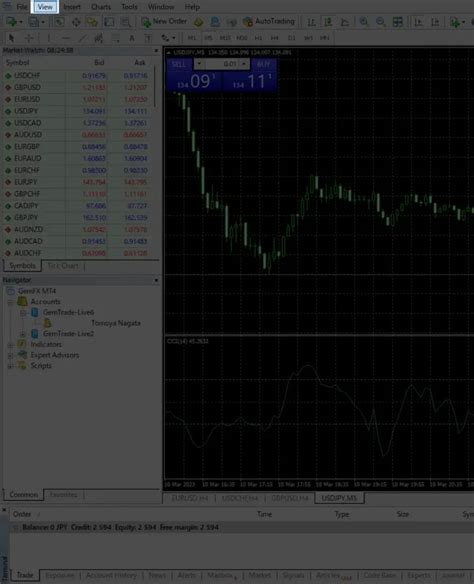Expand the Scripts tree node
Image resolution: width=474 pixels, height=584 pixels.
coord(10,366)
